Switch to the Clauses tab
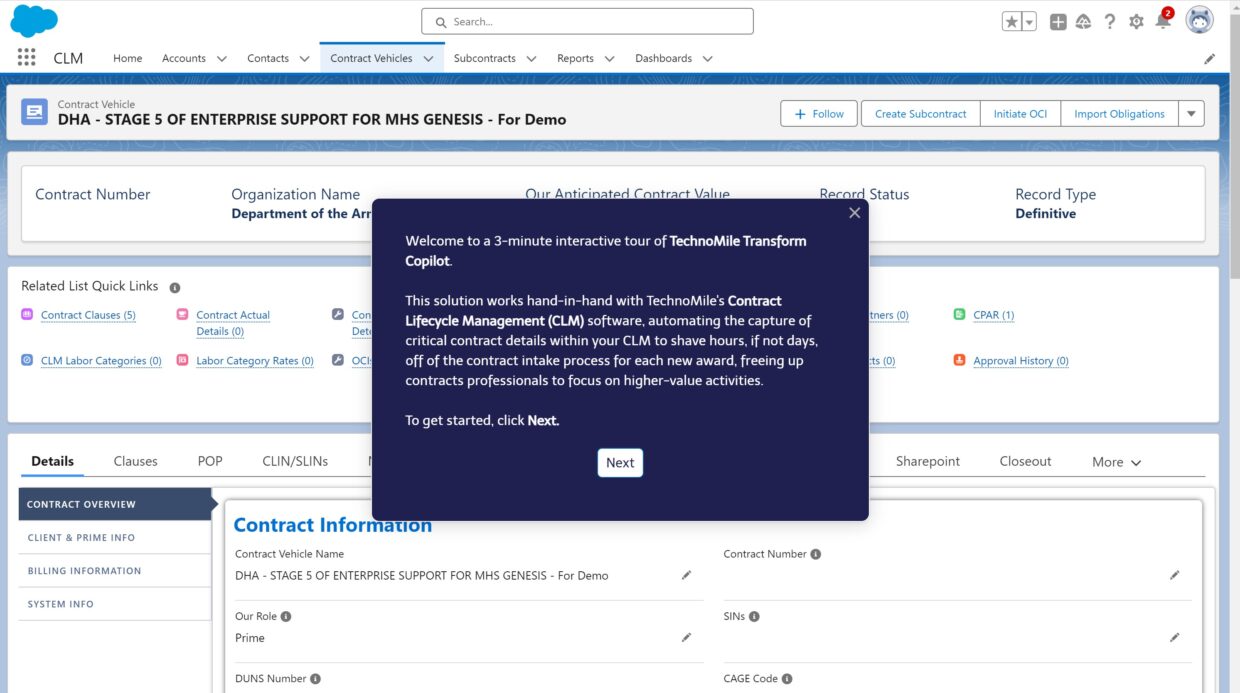Viewport: 1240px width, 693px height. (x=135, y=461)
